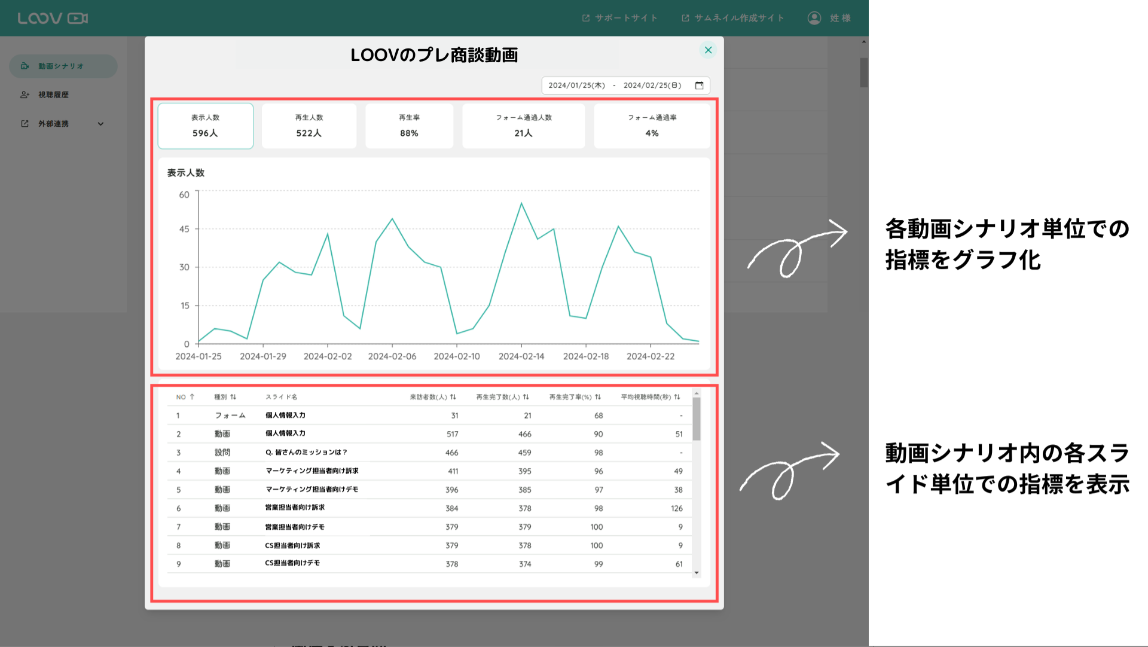1148x647 pixels.
Task: Click the 姓 様 user name in the header
Action: [840, 18]
